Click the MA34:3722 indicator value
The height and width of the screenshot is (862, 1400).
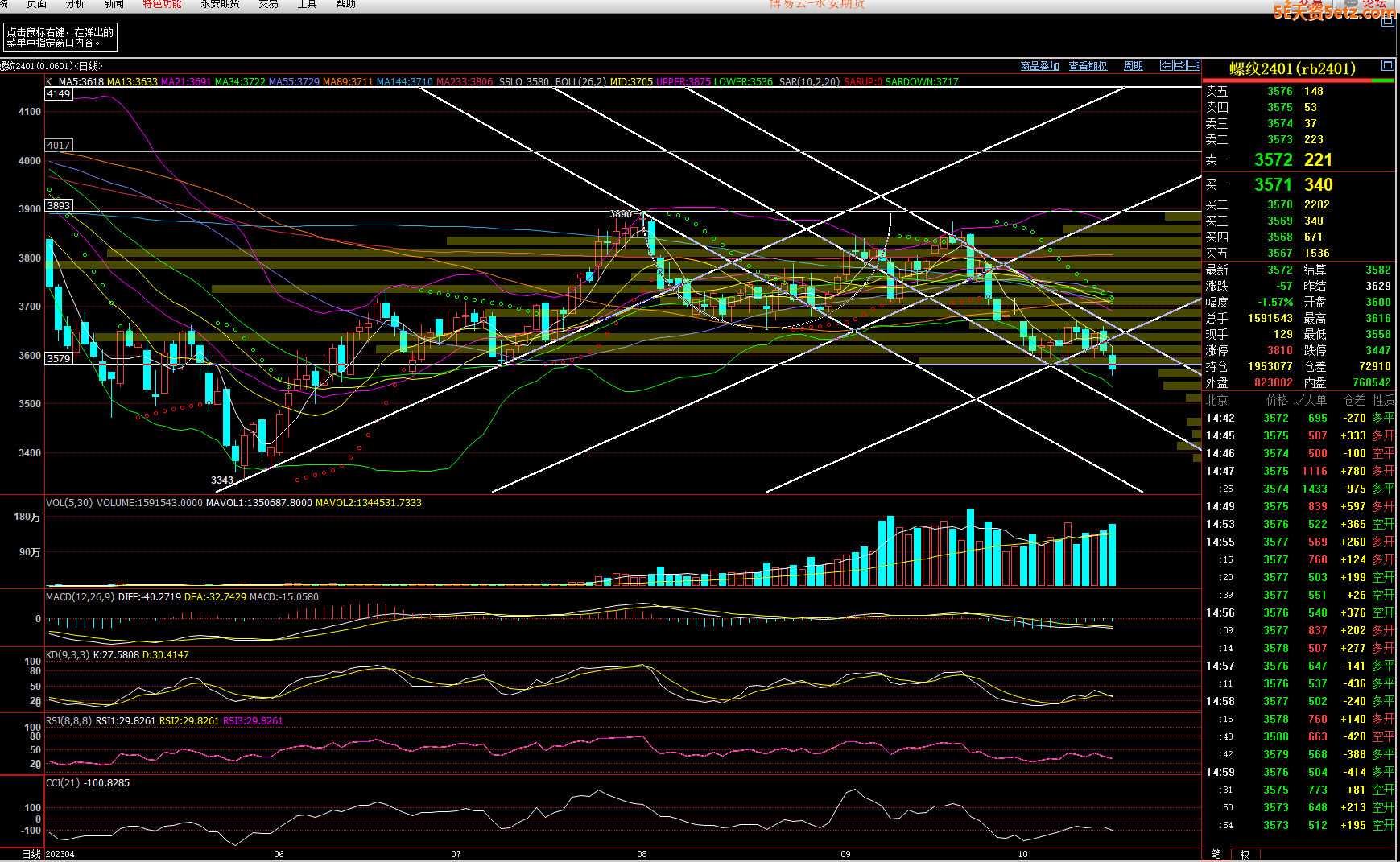click(x=240, y=82)
